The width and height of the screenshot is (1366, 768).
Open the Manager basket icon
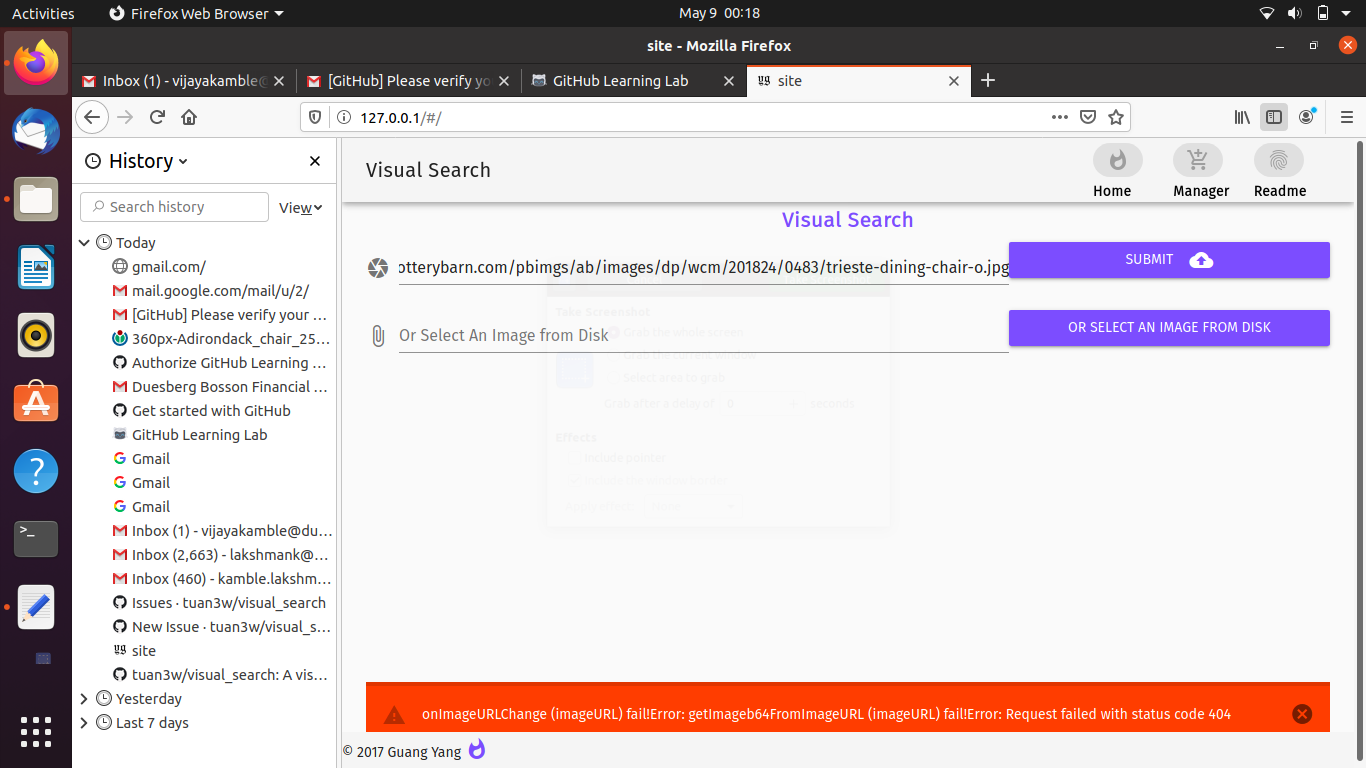[1197, 160]
